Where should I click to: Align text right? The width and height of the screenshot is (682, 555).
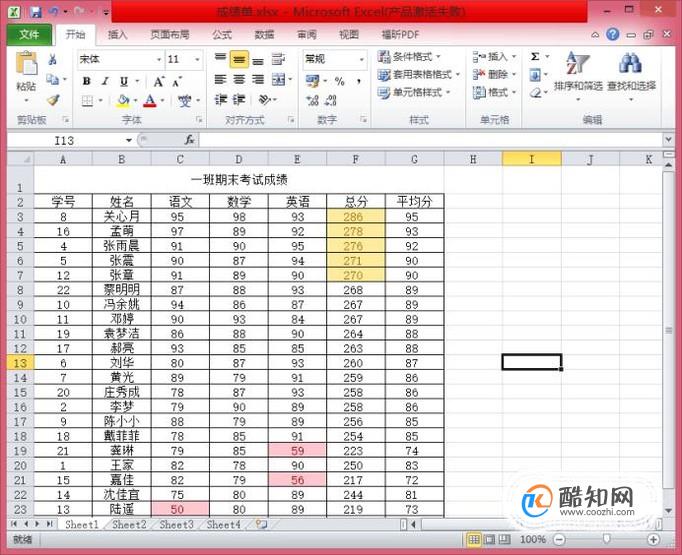pyautogui.click(x=258, y=80)
